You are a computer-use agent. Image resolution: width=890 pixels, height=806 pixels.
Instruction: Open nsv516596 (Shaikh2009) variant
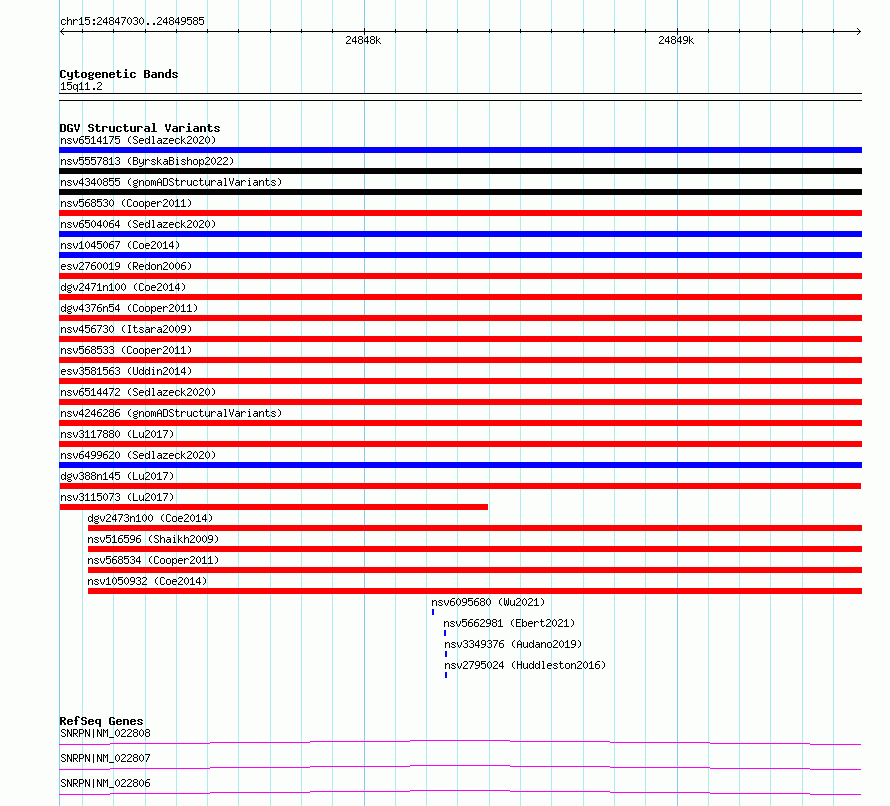[x=153, y=539]
